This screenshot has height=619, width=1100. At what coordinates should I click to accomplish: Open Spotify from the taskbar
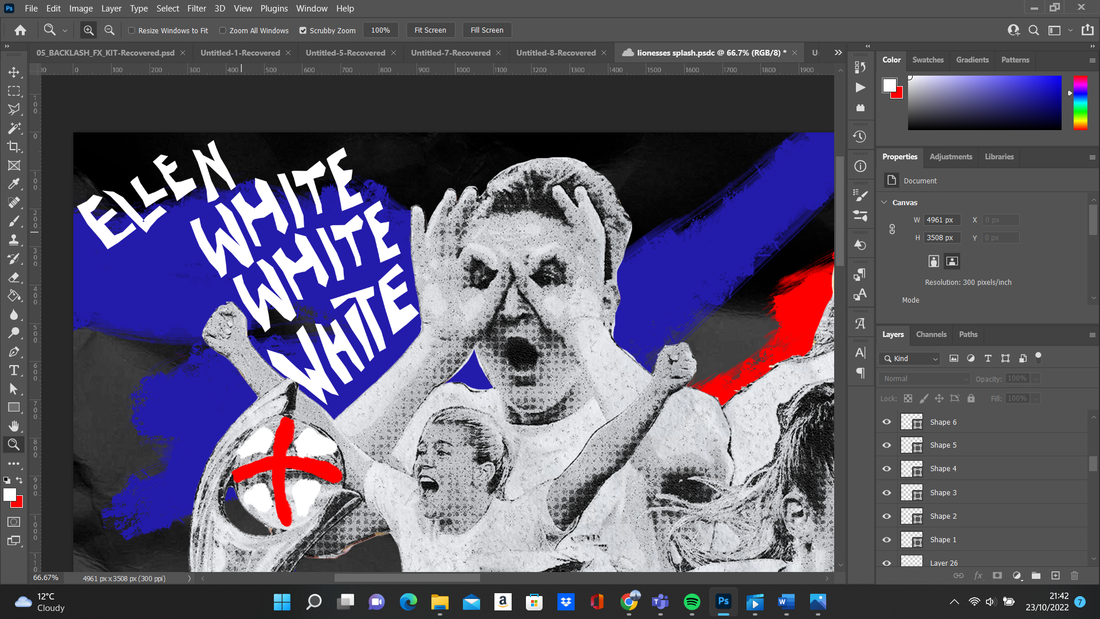point(692,602)
